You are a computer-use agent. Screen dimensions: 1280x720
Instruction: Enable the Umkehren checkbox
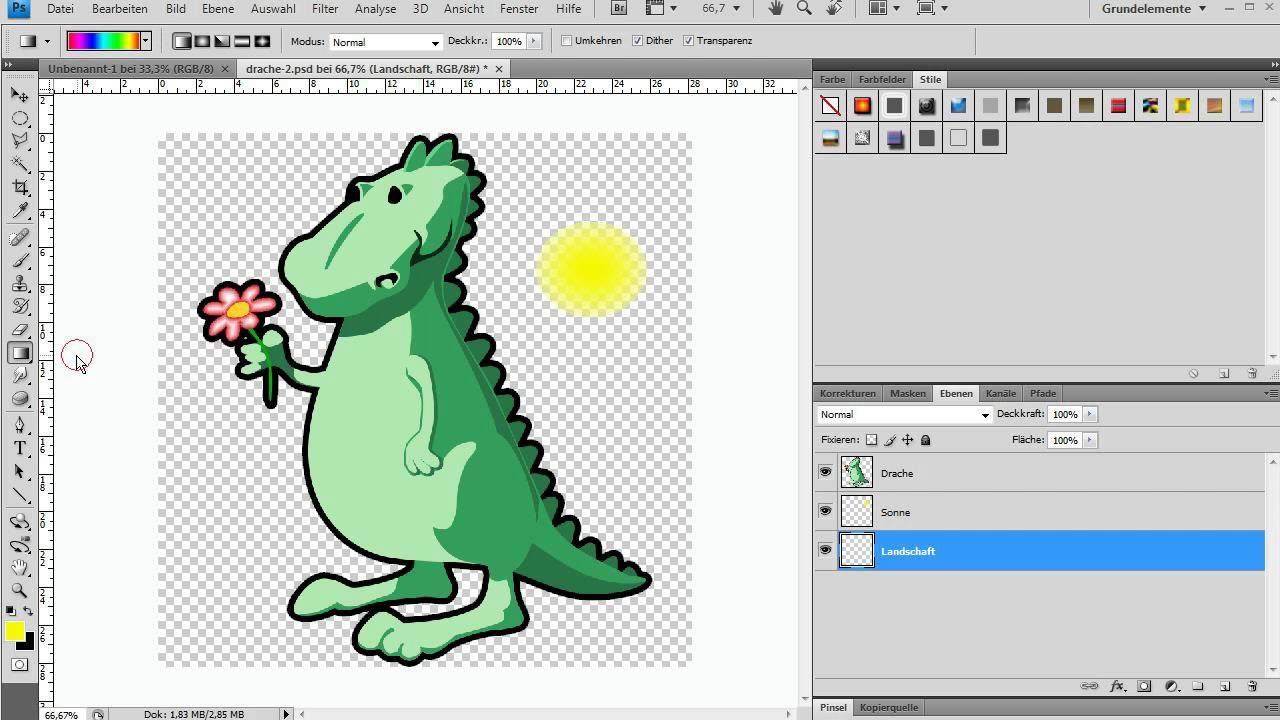click(x=566, y=41)
